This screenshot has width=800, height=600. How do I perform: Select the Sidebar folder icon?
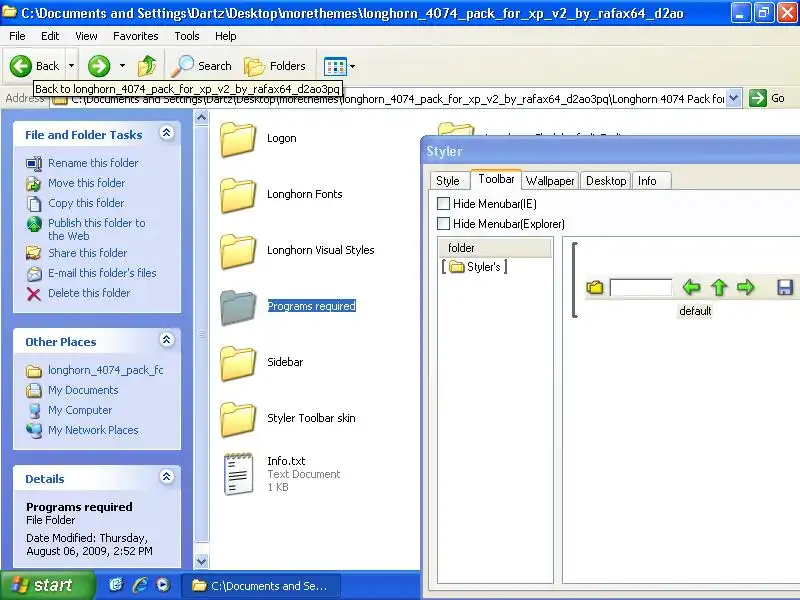tap(238, 363)
